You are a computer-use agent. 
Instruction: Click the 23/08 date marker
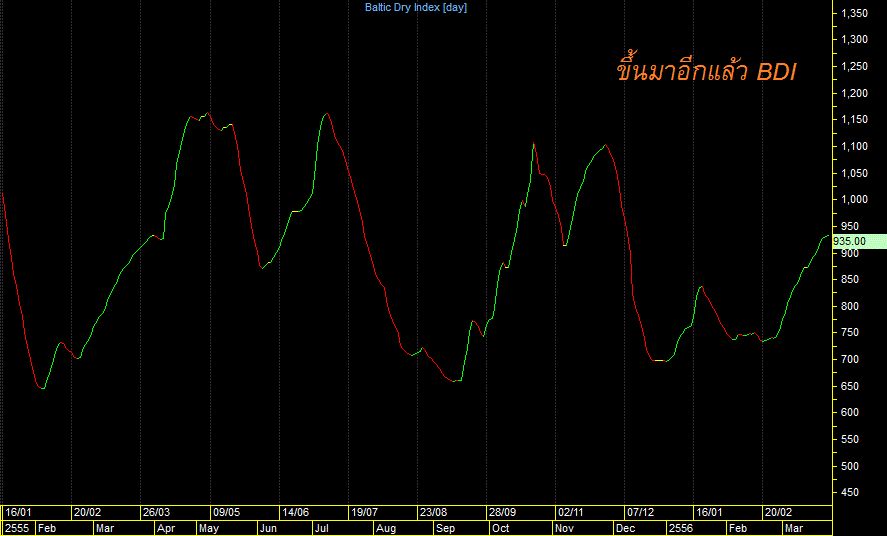click(433, 512)
